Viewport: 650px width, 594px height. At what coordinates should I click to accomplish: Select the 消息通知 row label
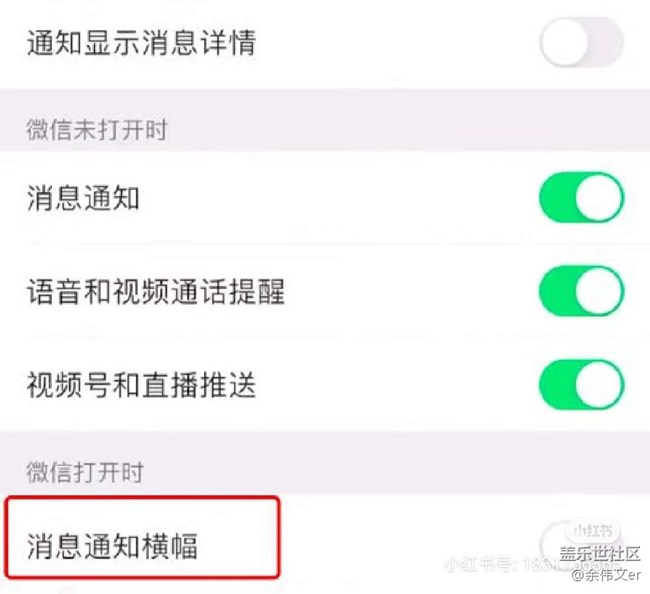coord(83,198)
